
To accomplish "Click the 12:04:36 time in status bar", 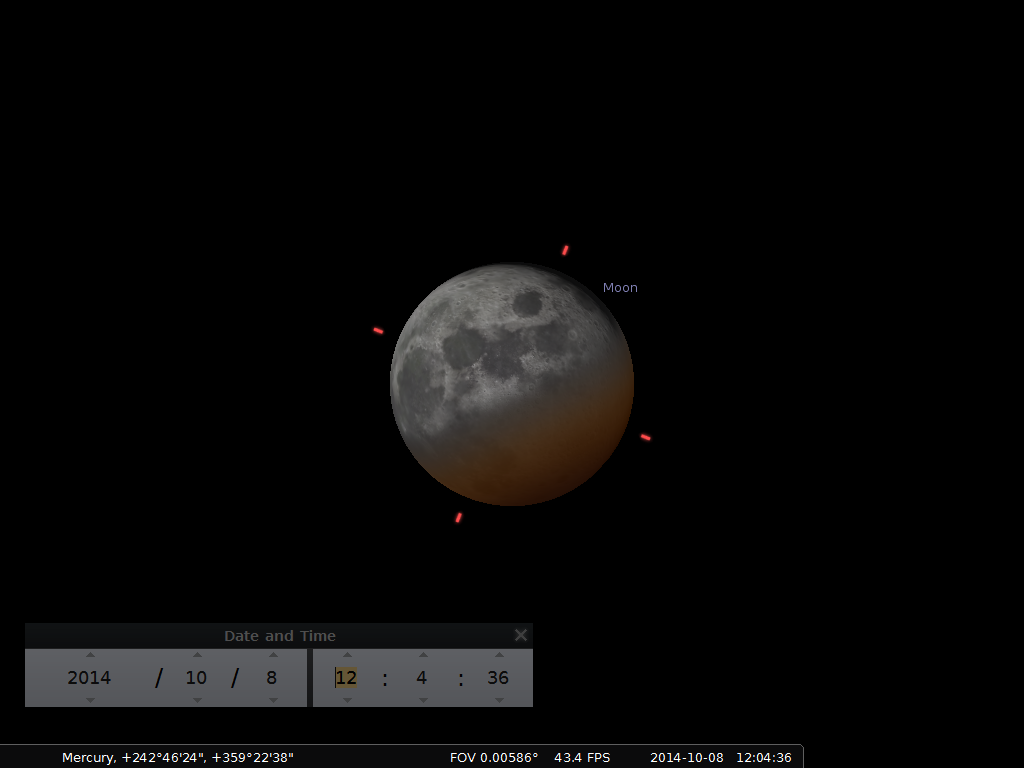I will tap(764, 758).
